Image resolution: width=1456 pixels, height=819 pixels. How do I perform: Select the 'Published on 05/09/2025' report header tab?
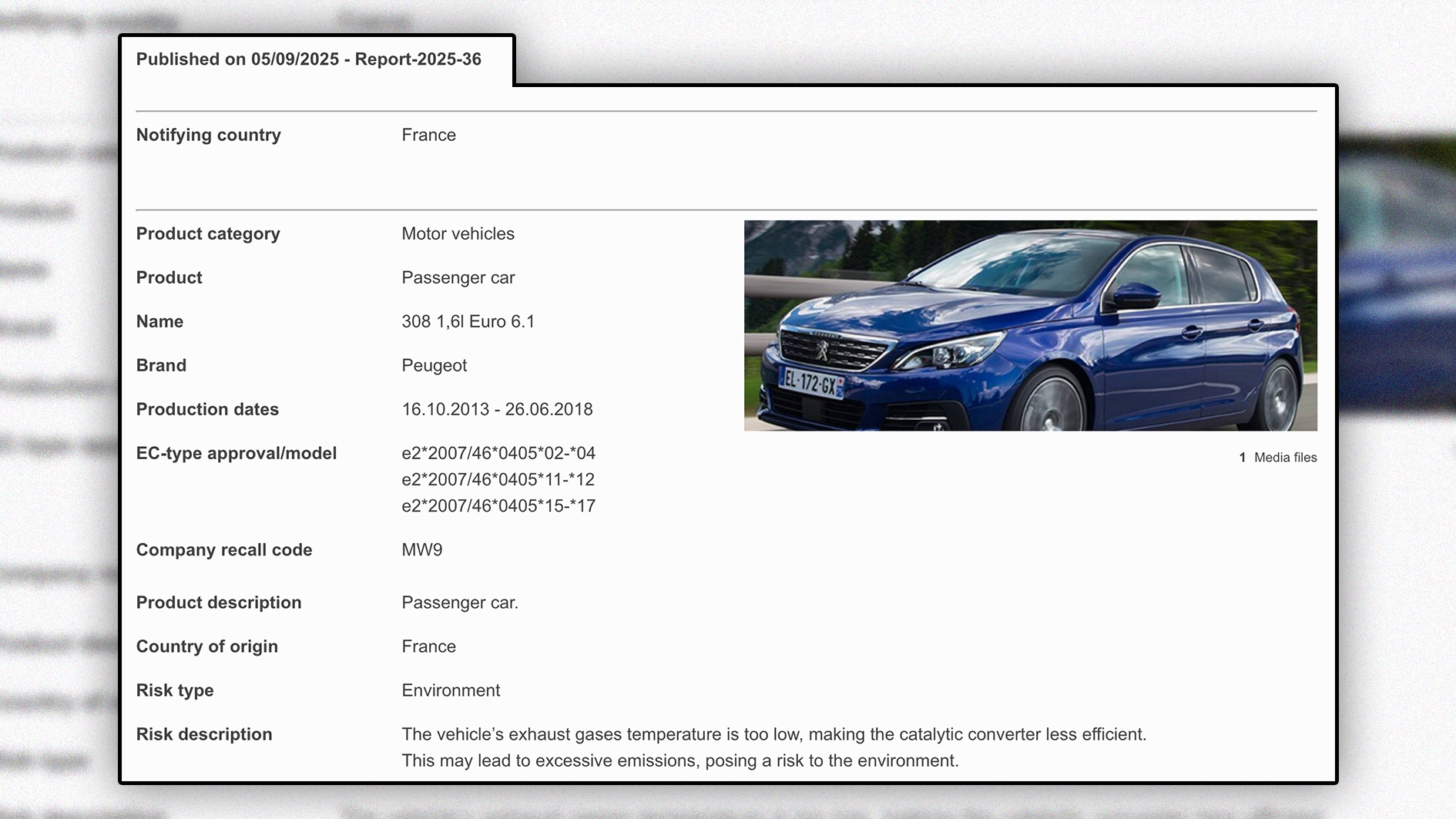pyautogui.click(x=309, y=59)
